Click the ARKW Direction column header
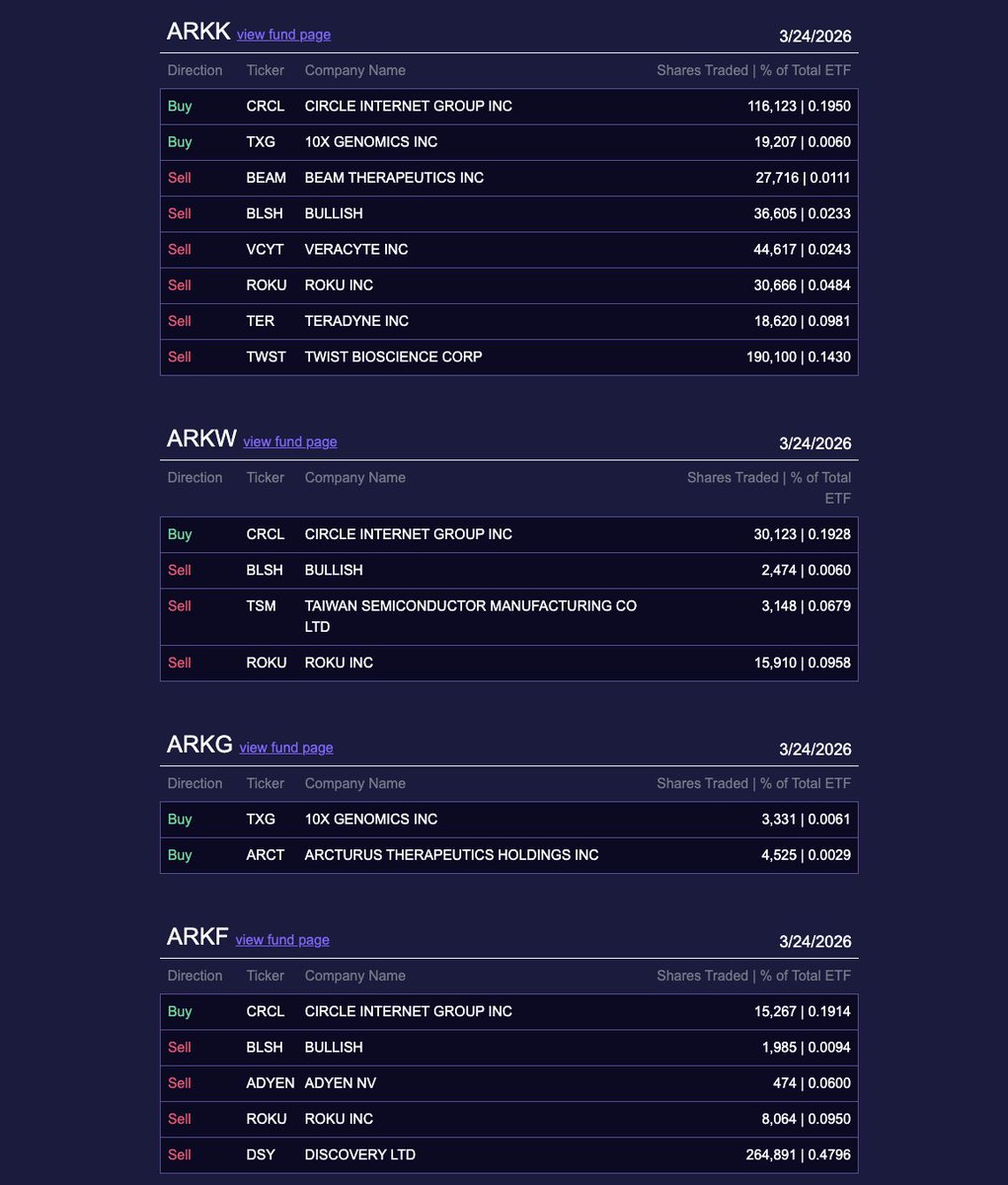This screenshot has height=1185, width=1008. [x=194, y=478]
